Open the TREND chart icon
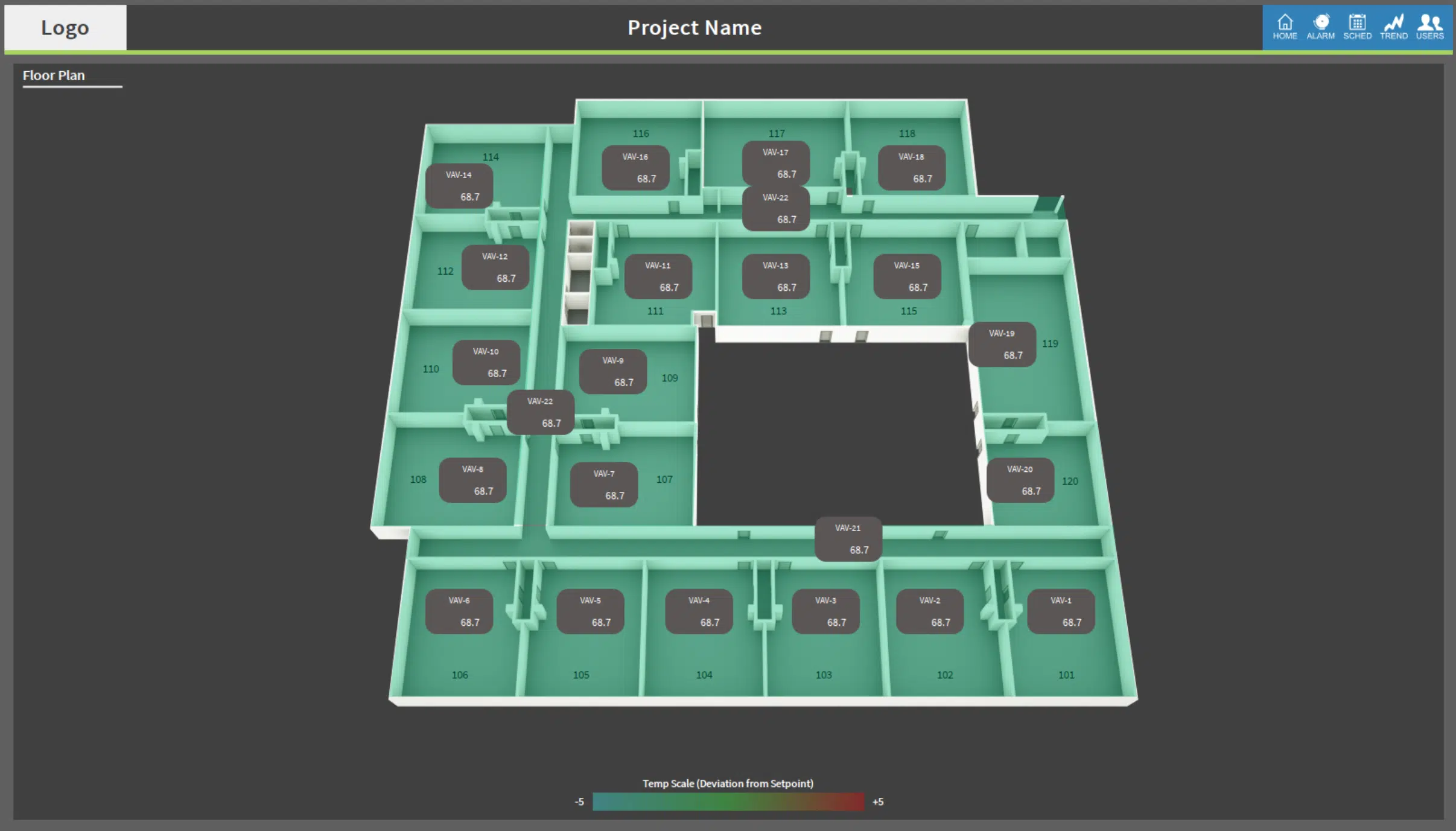The image size is (1456, 831). (1394, 27)
